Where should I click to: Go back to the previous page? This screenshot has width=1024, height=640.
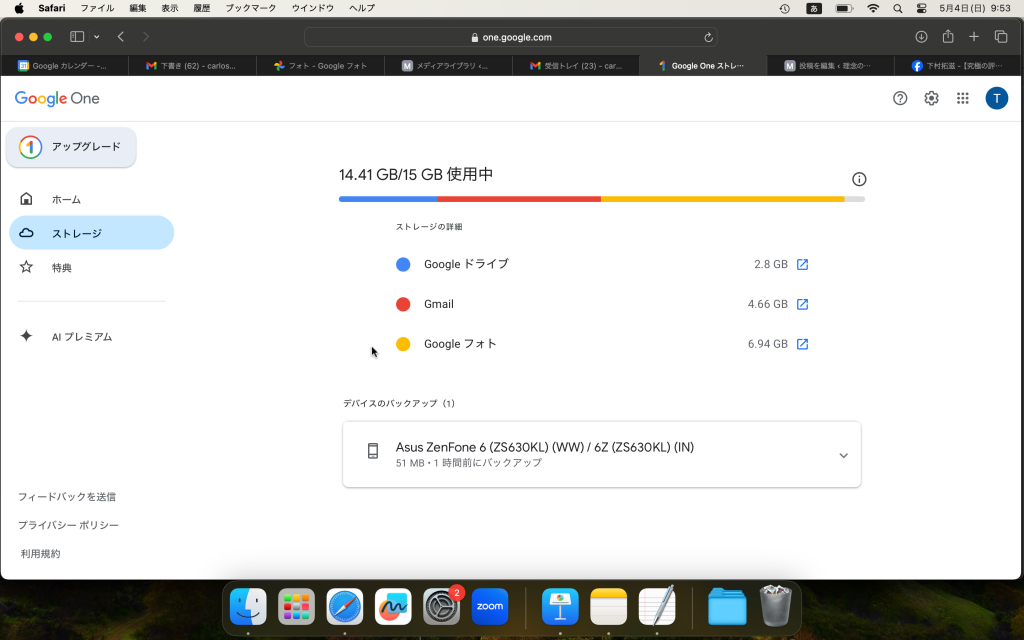coord(121,37)
